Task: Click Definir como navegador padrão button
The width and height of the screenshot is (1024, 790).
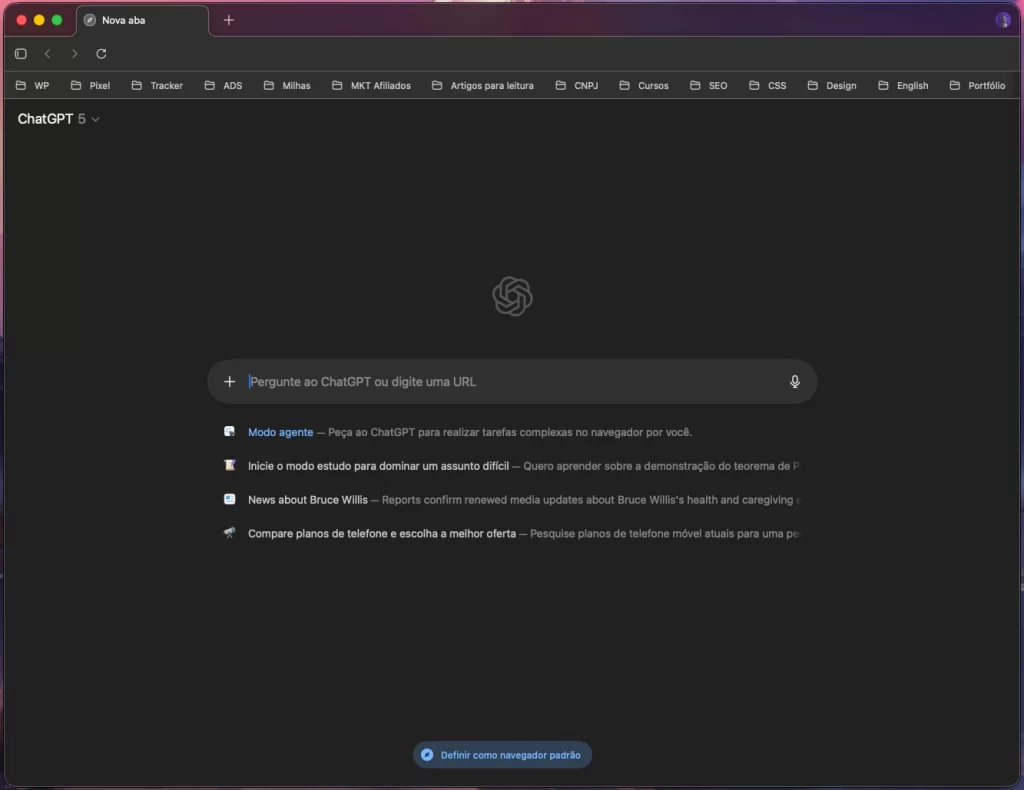Action: (x=502, y=755)
